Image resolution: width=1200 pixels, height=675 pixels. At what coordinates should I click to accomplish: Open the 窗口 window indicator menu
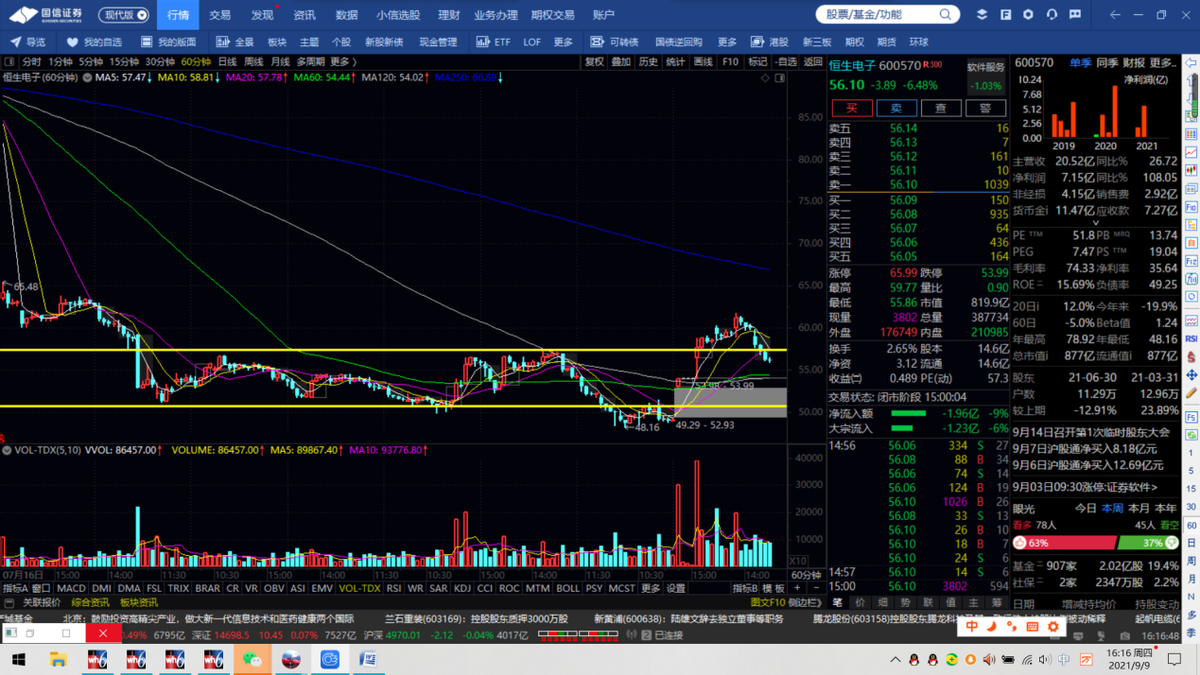click(x=41, y=589)
